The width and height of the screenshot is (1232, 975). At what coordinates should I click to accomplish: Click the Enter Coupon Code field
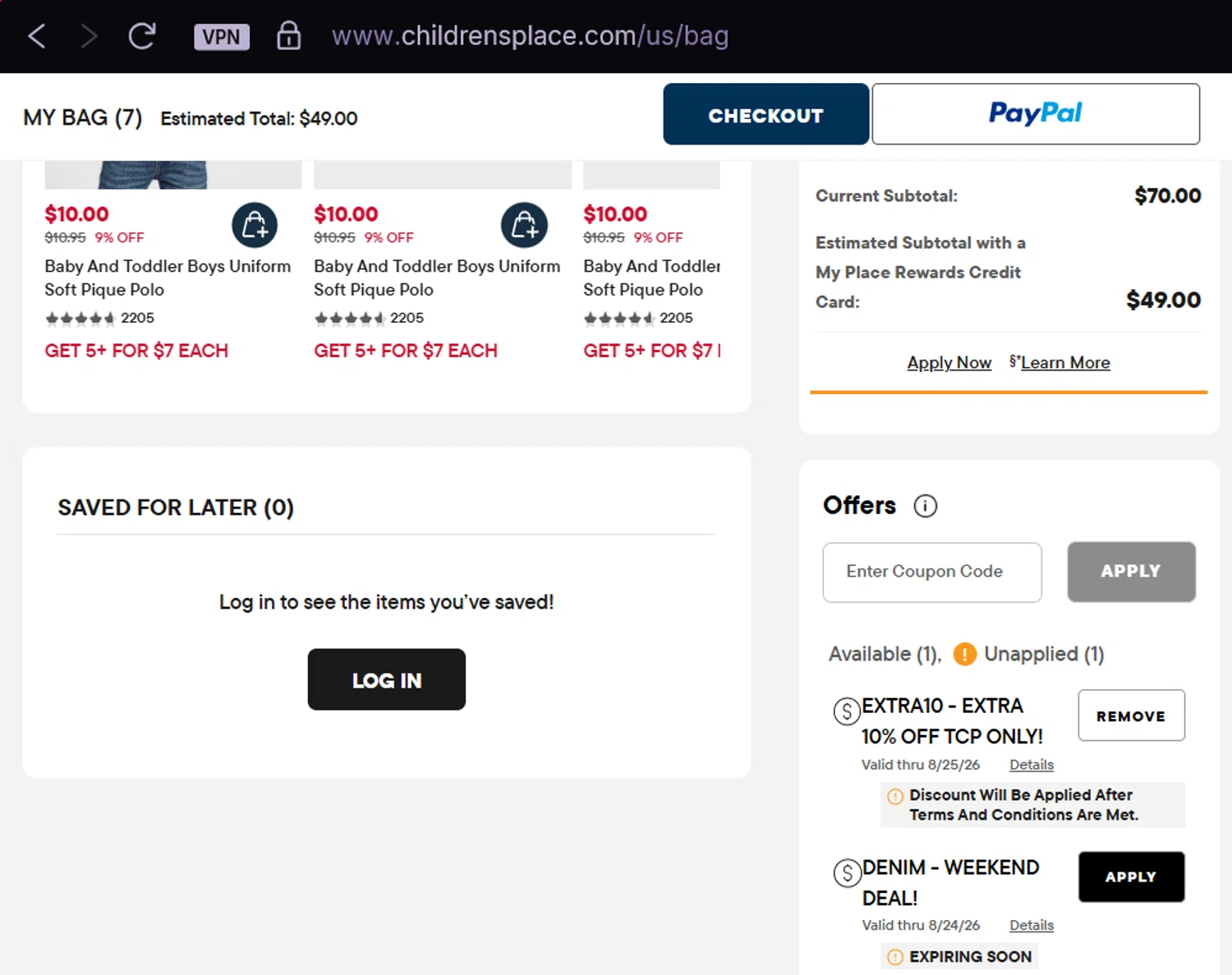[x=932, y=573]
